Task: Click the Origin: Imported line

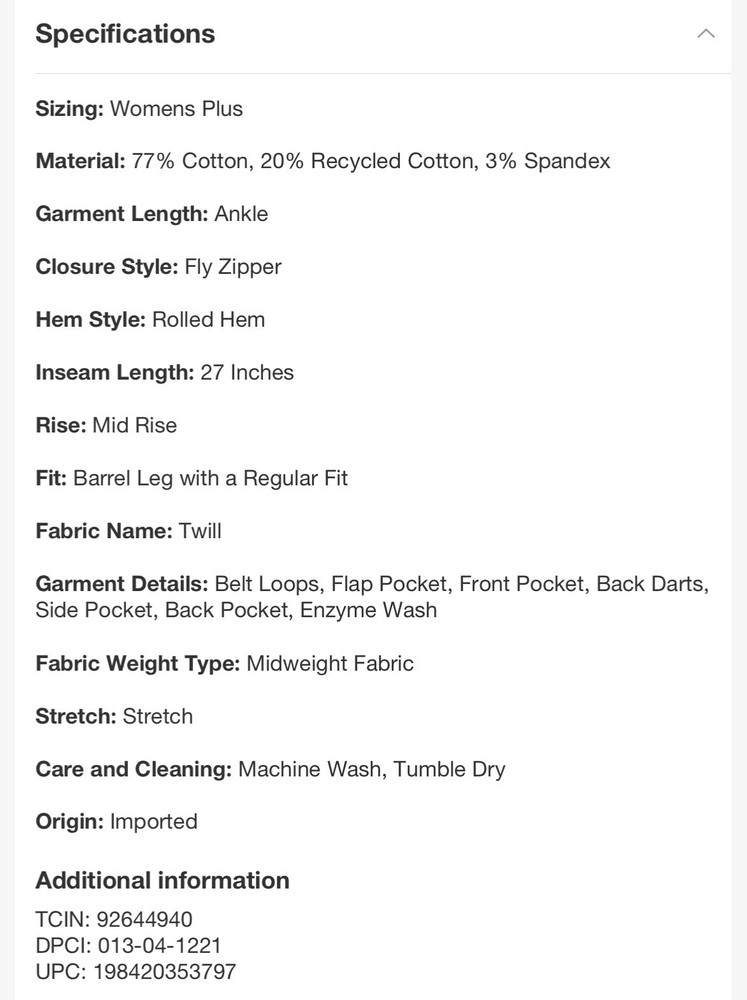Action: coord(116,821)
